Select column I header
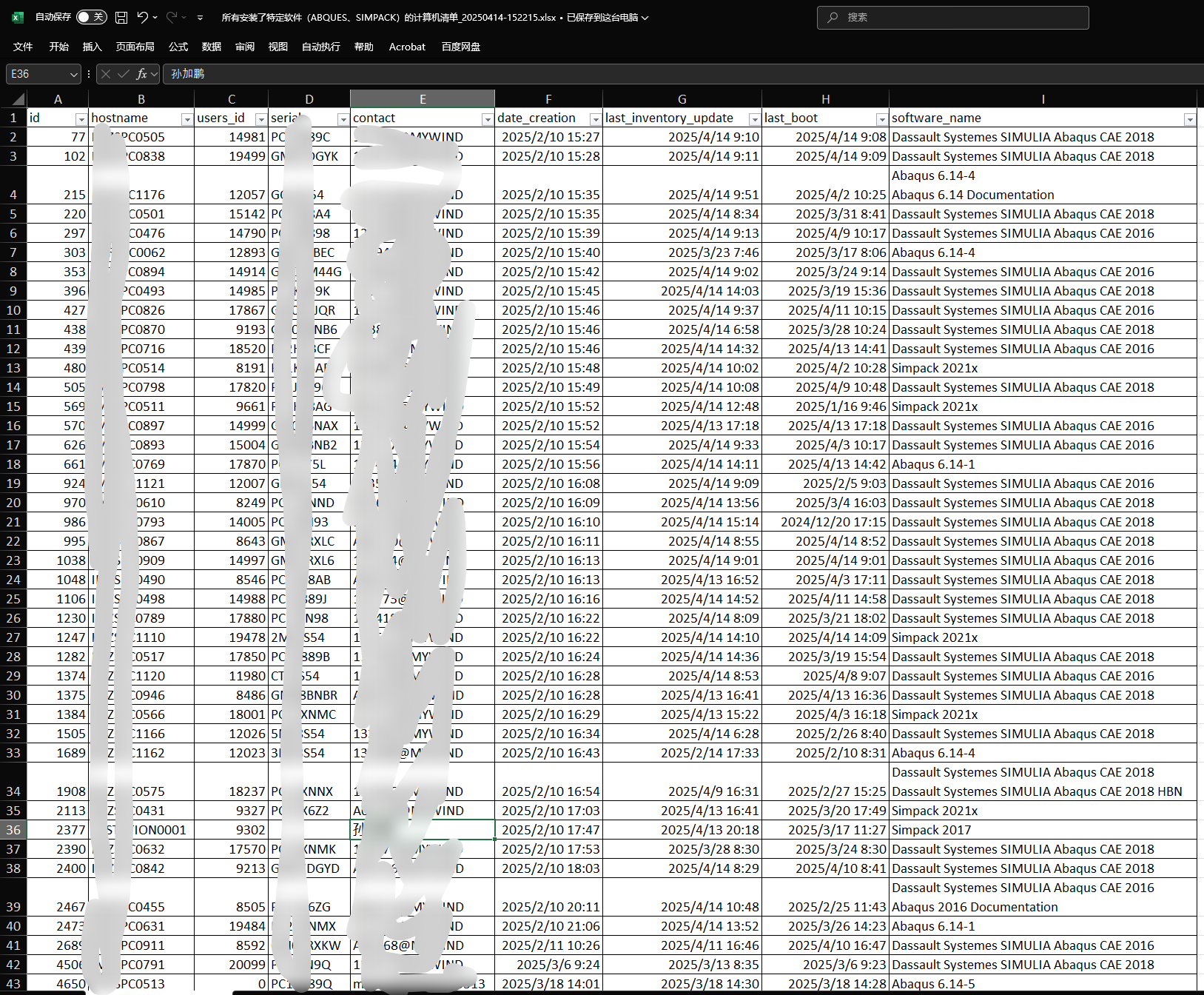Image resolution: width=1204 pixels, height=995 pixels. (1043, 99)
